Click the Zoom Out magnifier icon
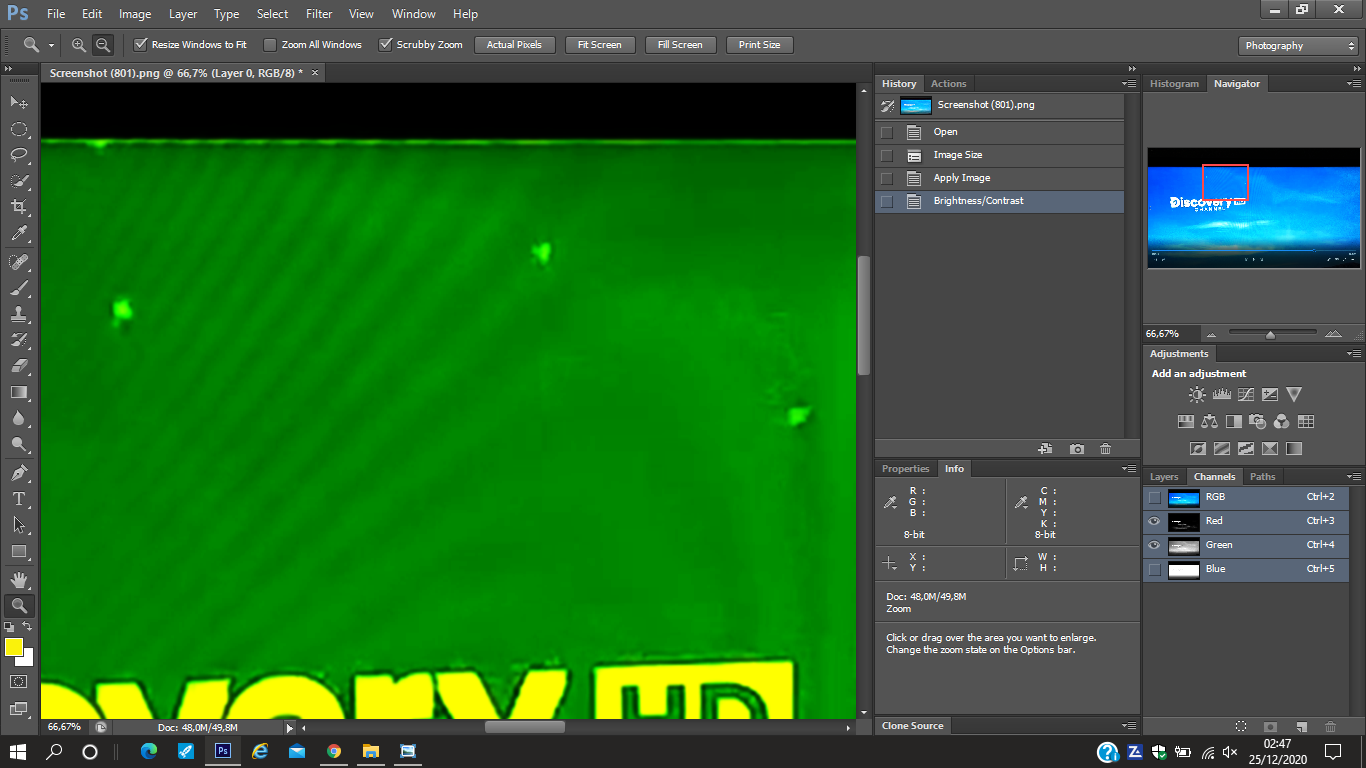This screenshot has height=768, width=1366. pyautogui.click(x=102, y=45)
